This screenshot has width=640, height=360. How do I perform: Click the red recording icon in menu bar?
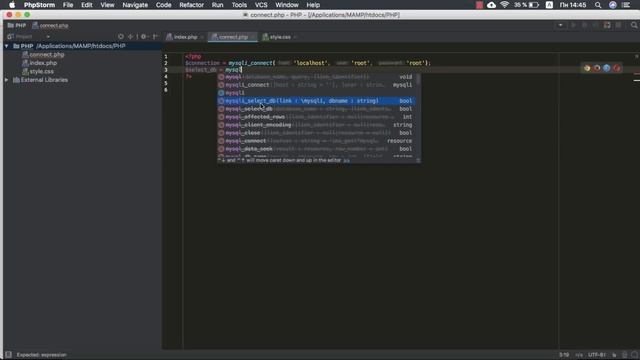coord(480,5)
